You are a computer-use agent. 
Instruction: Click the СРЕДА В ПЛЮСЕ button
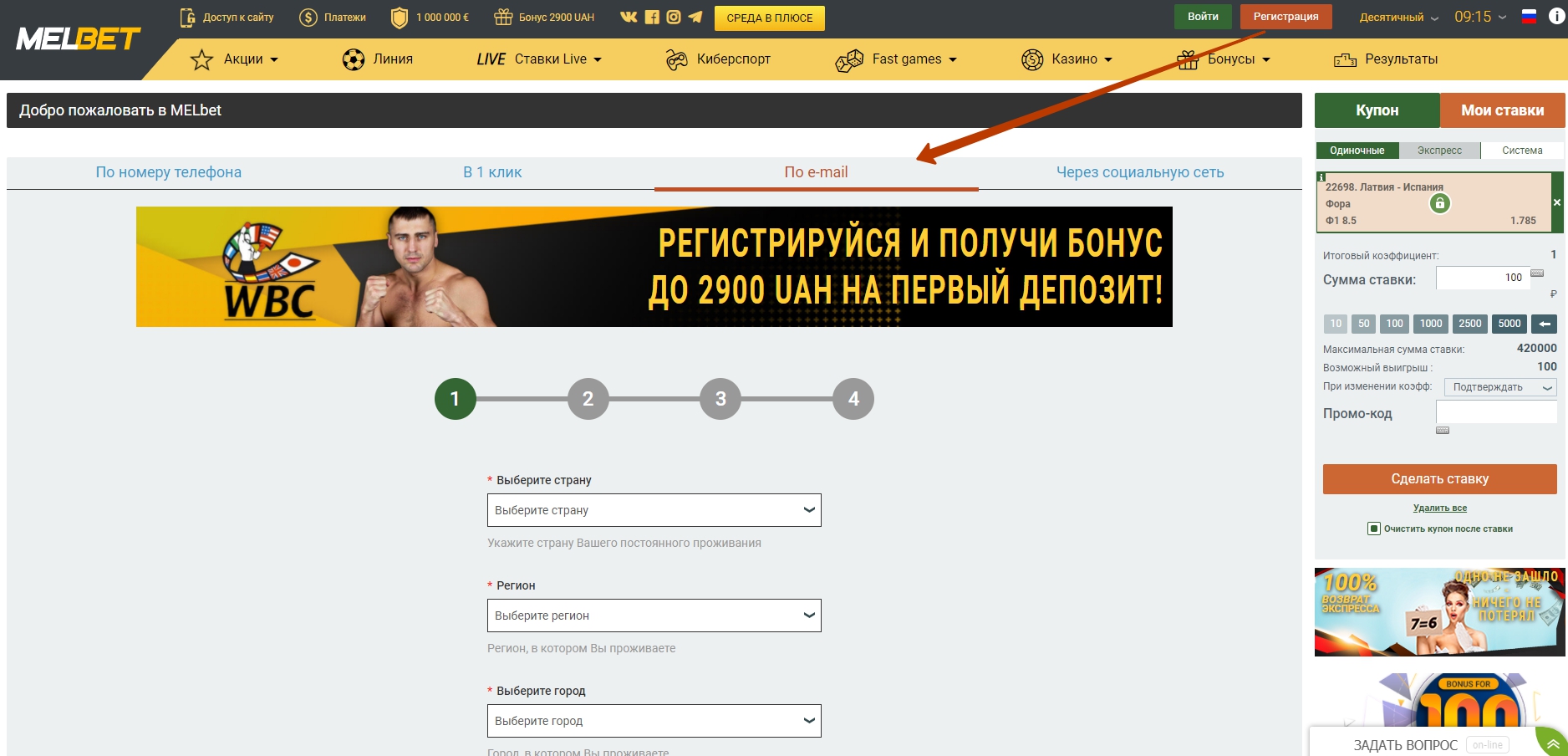pyautogui.click(x=769, y=18)
